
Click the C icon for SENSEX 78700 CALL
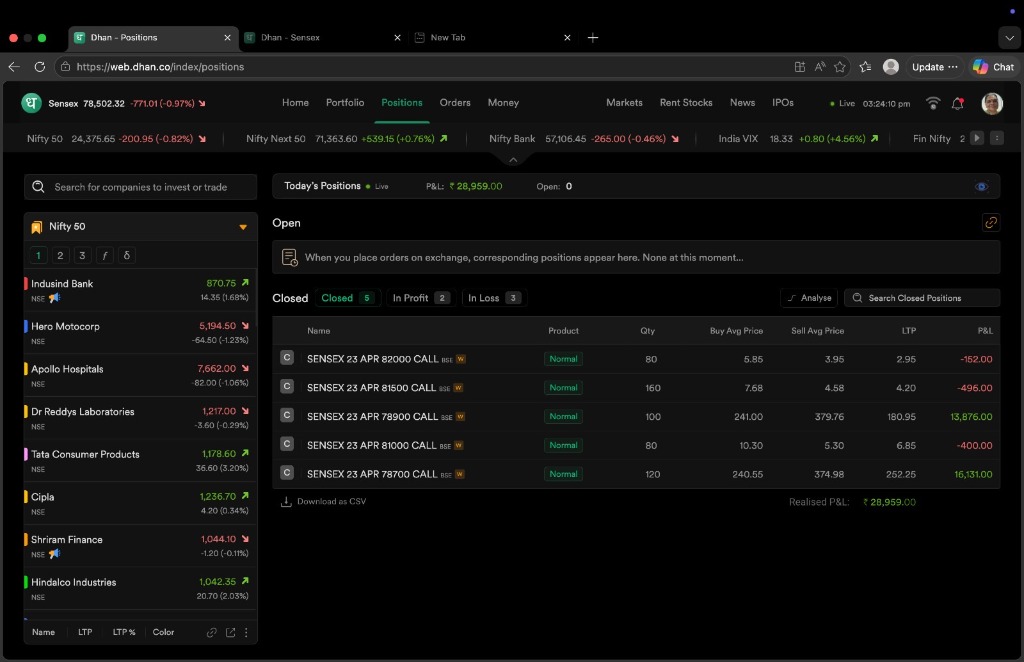[287, 473]
